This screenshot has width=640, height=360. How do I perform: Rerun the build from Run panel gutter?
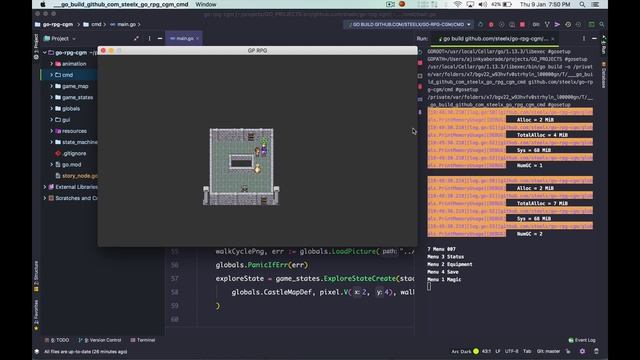[x=420, y=52]
